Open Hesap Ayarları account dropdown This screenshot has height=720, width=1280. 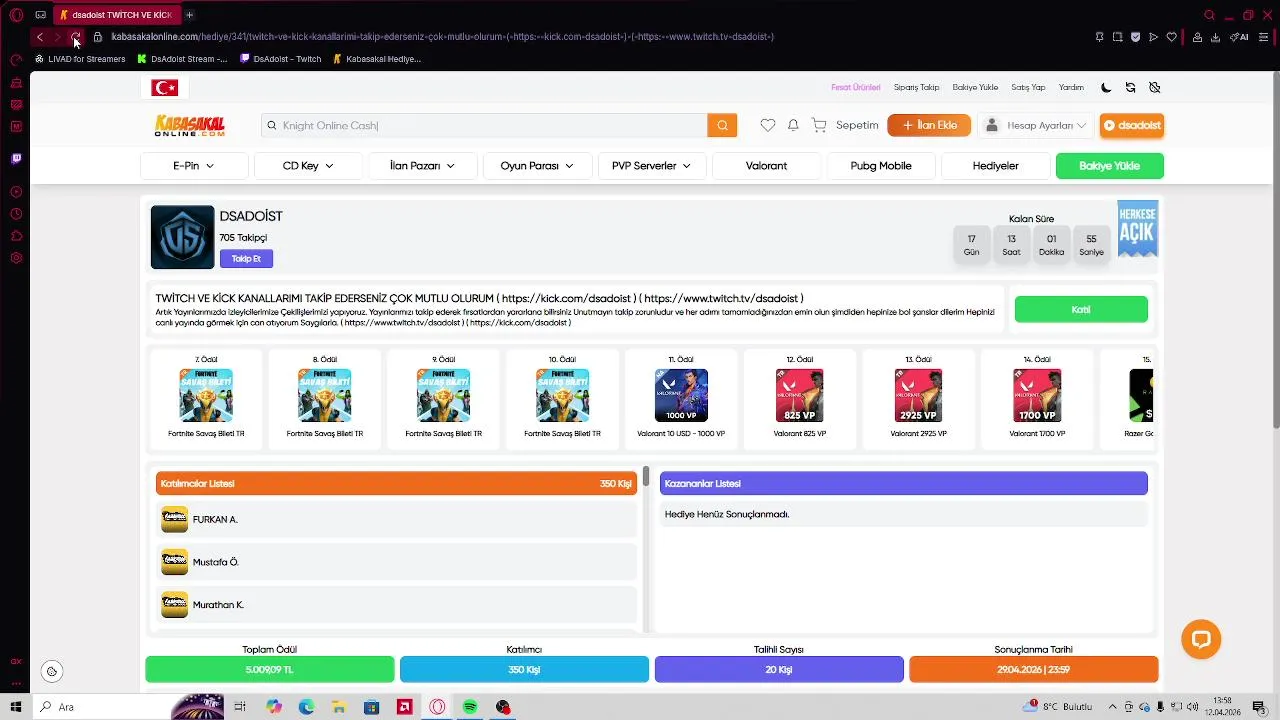coord(1036,125)
